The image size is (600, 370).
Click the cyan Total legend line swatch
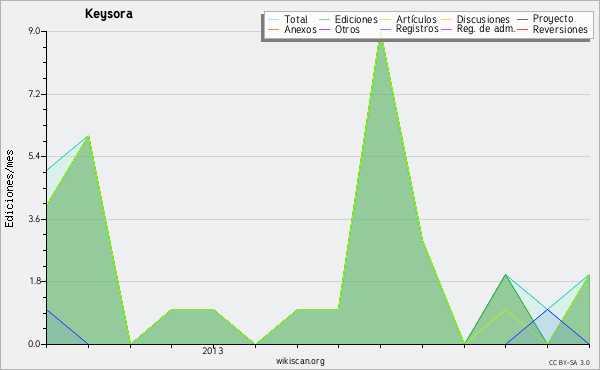[273, 19]
